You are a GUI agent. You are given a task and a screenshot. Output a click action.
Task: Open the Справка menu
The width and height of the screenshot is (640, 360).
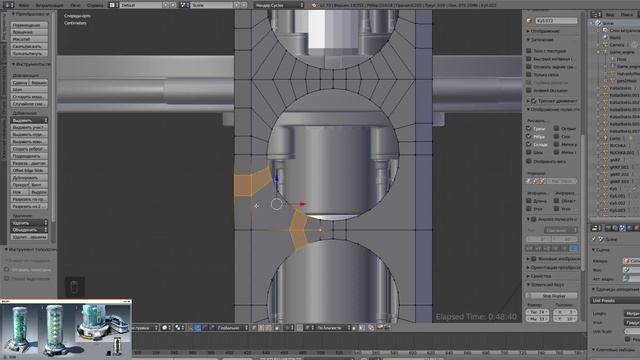[x=95, y=5]
